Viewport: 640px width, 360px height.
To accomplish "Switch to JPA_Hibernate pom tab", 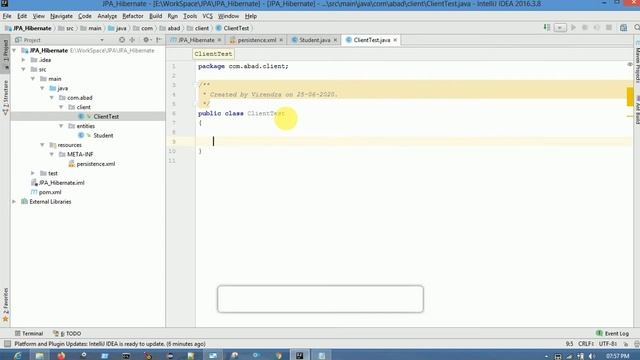I will coord(195,40).
